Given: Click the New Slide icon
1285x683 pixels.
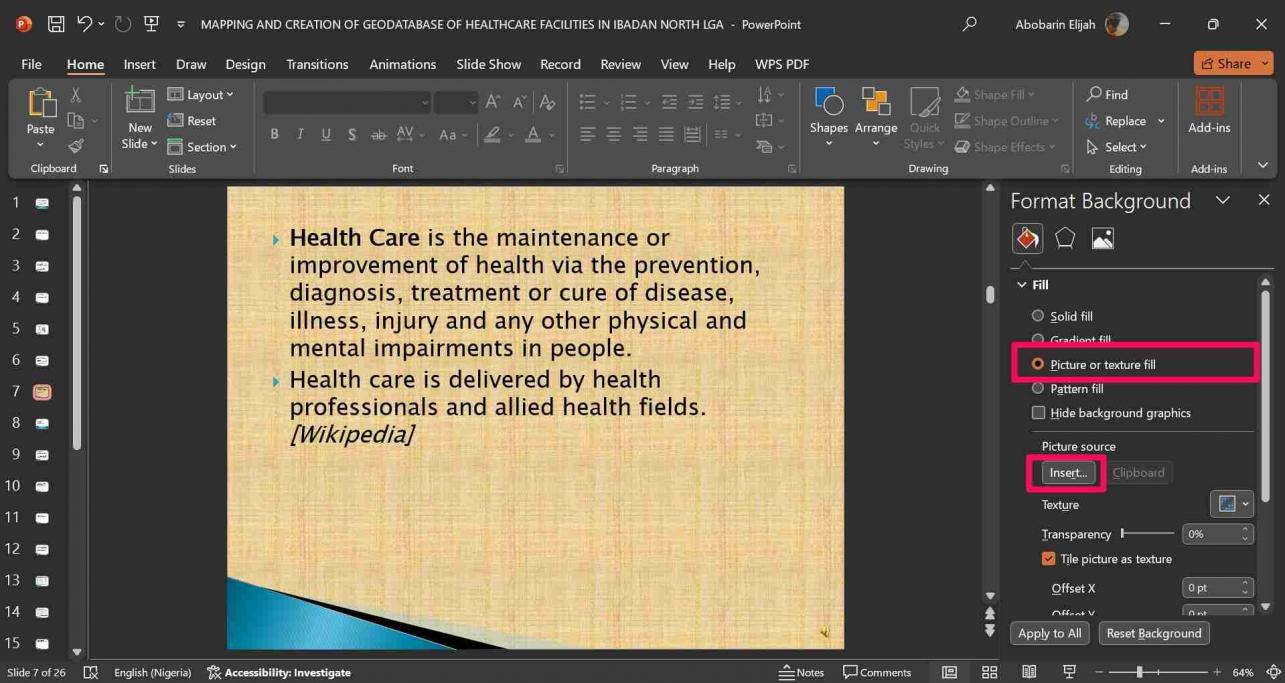Looking at the screenshot, I should pos(140,103).
